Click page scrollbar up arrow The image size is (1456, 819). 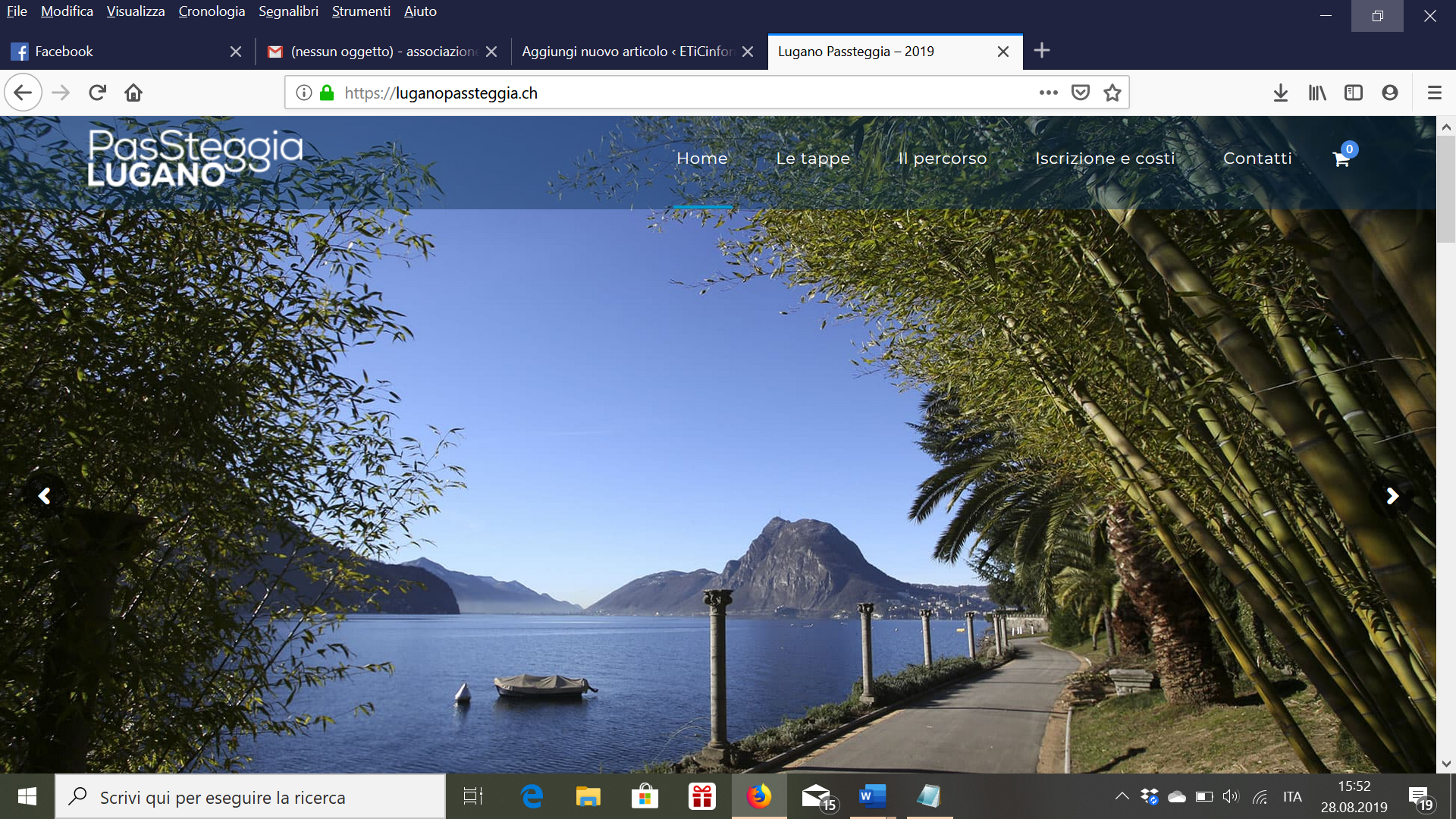[x=1446, y=127]
